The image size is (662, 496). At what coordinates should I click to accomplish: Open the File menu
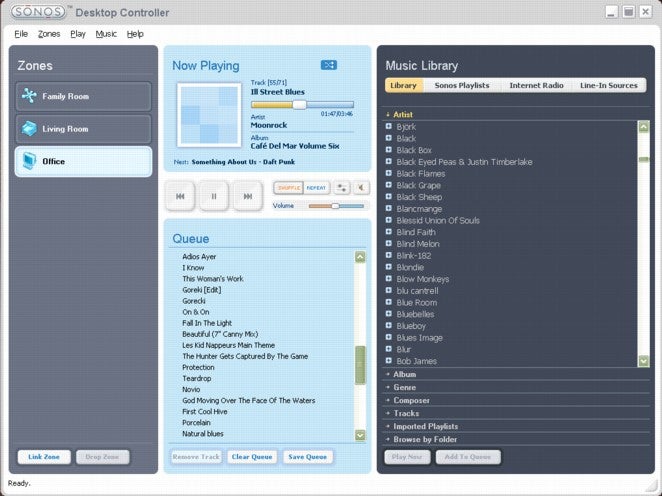tap(21, 34)
